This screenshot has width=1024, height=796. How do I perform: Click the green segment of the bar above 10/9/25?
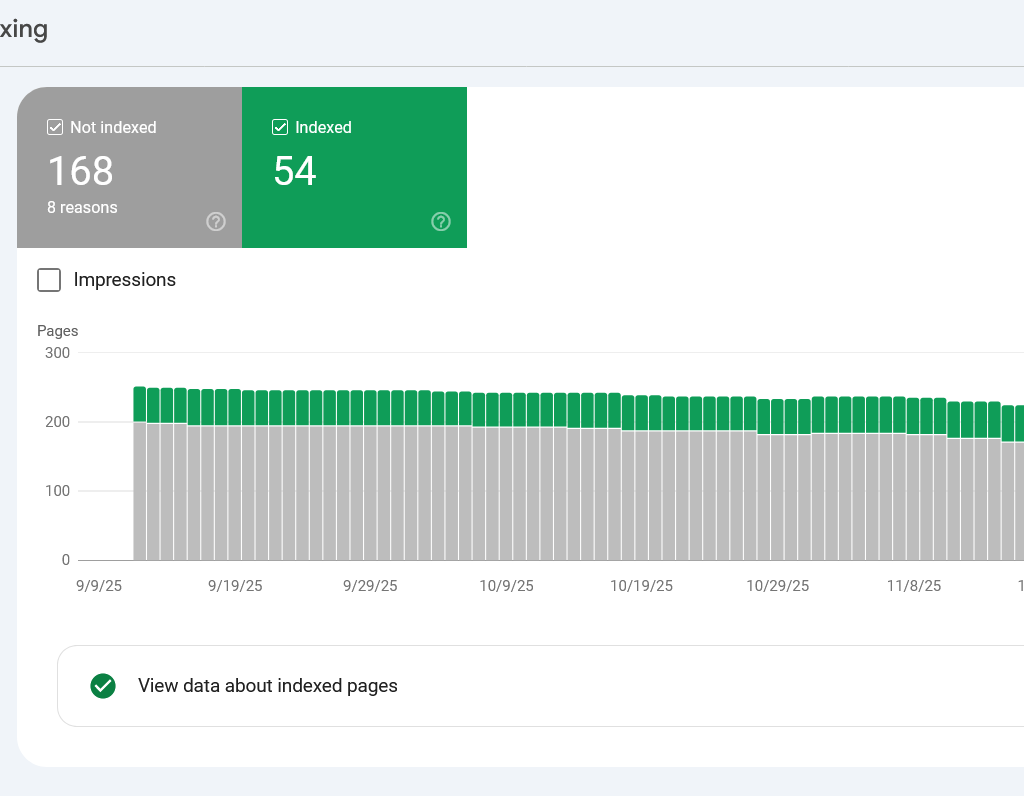coord(506,410)
